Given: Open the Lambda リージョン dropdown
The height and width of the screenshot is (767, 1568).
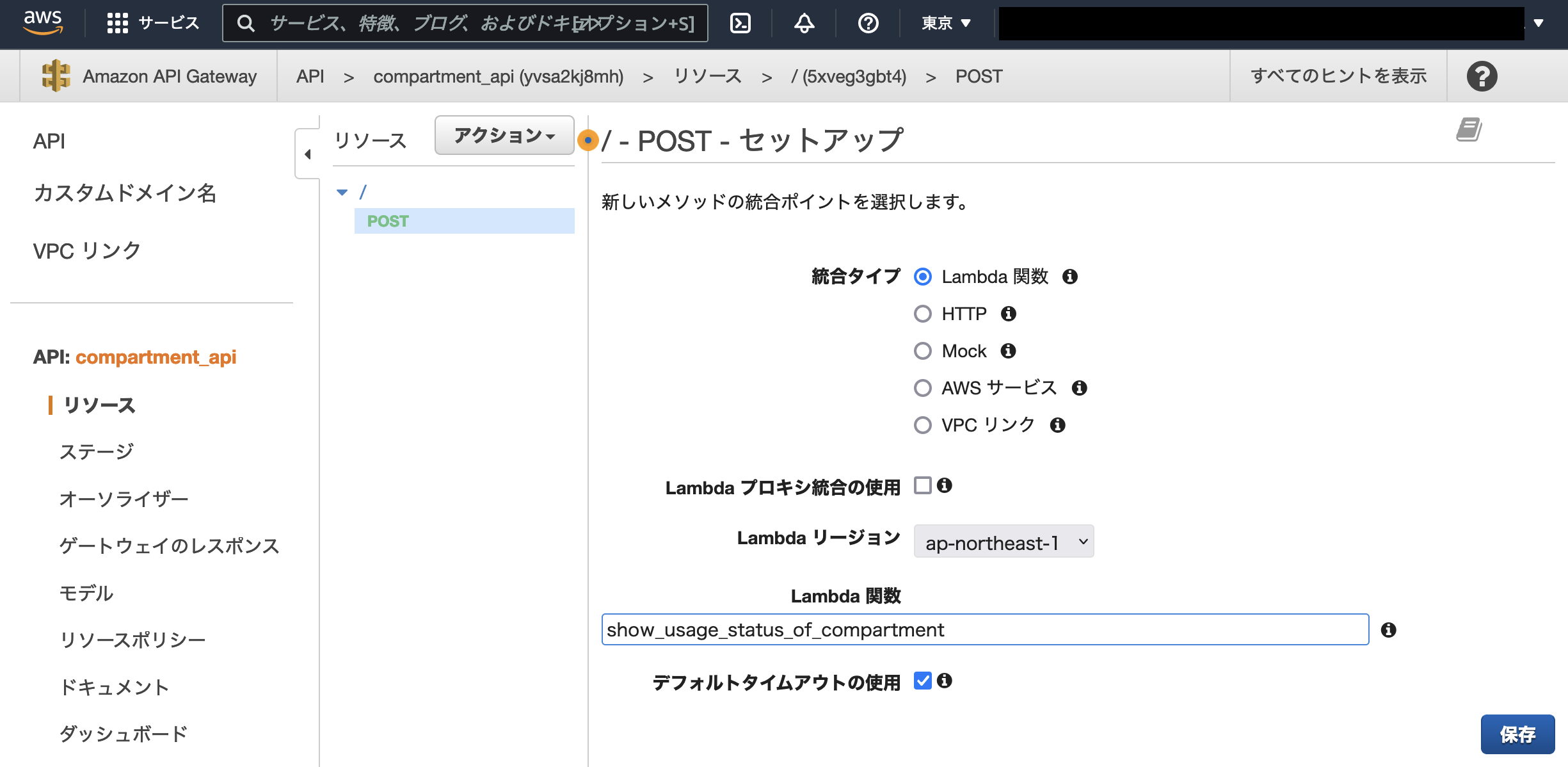Looking at the screenshot, I should pos(1003,541).
